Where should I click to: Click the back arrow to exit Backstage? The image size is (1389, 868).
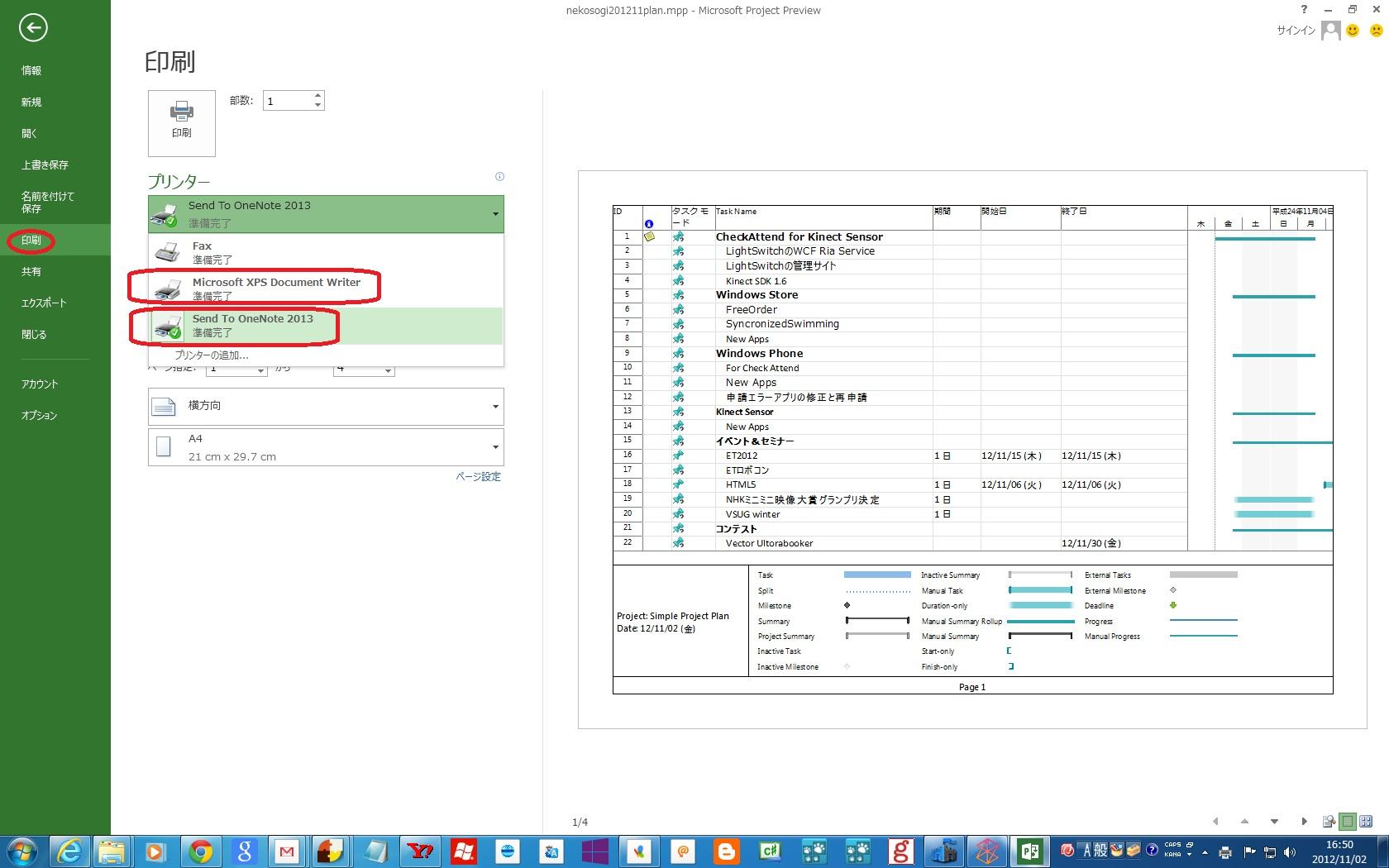(33, 28)
